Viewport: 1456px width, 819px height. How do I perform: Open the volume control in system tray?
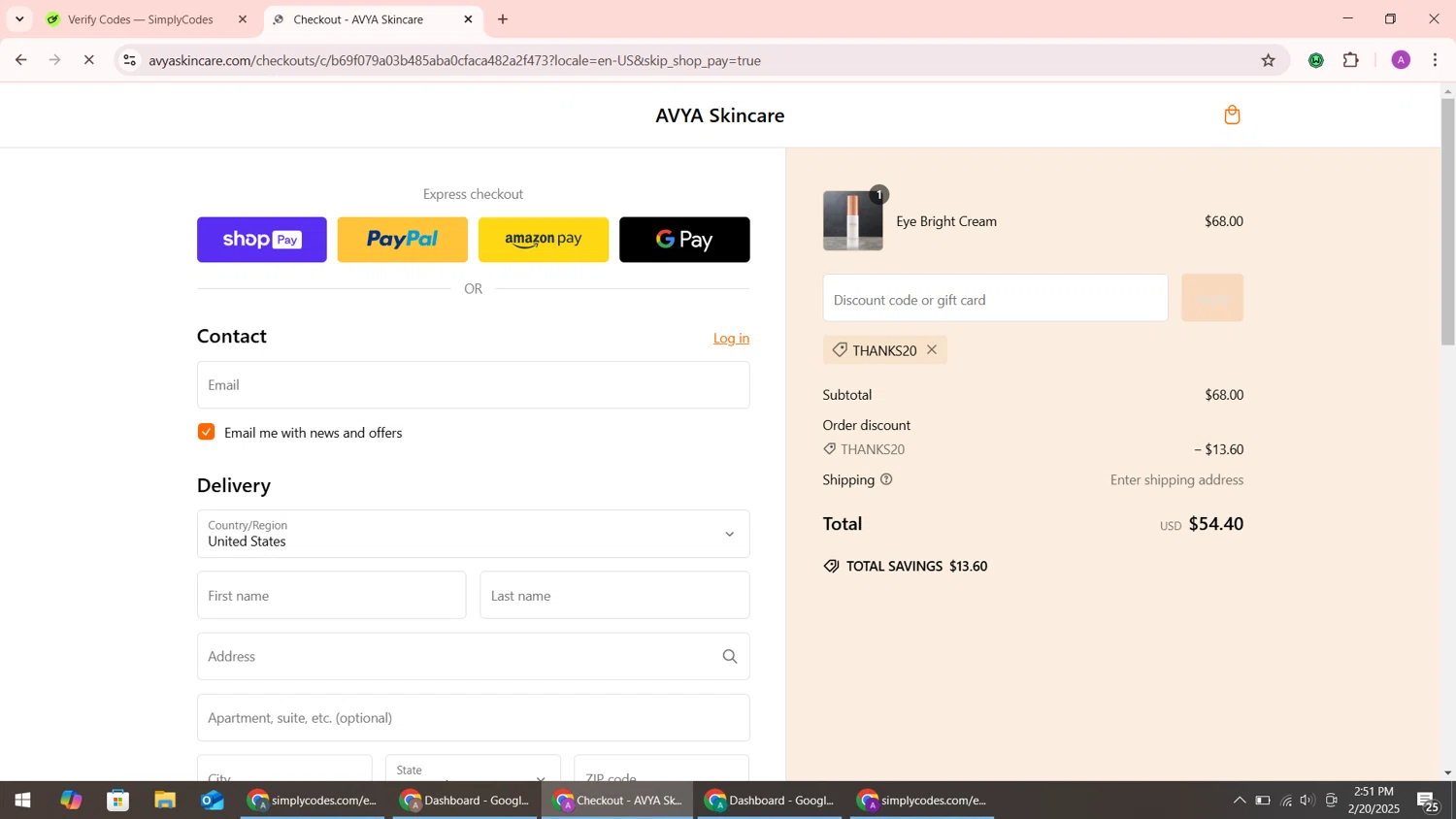point(1307,801)
